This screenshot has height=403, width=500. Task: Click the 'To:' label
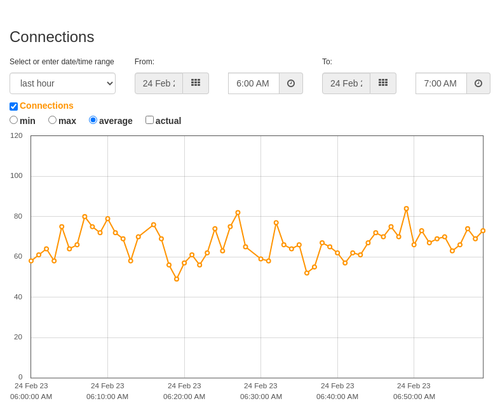[327, 62]
